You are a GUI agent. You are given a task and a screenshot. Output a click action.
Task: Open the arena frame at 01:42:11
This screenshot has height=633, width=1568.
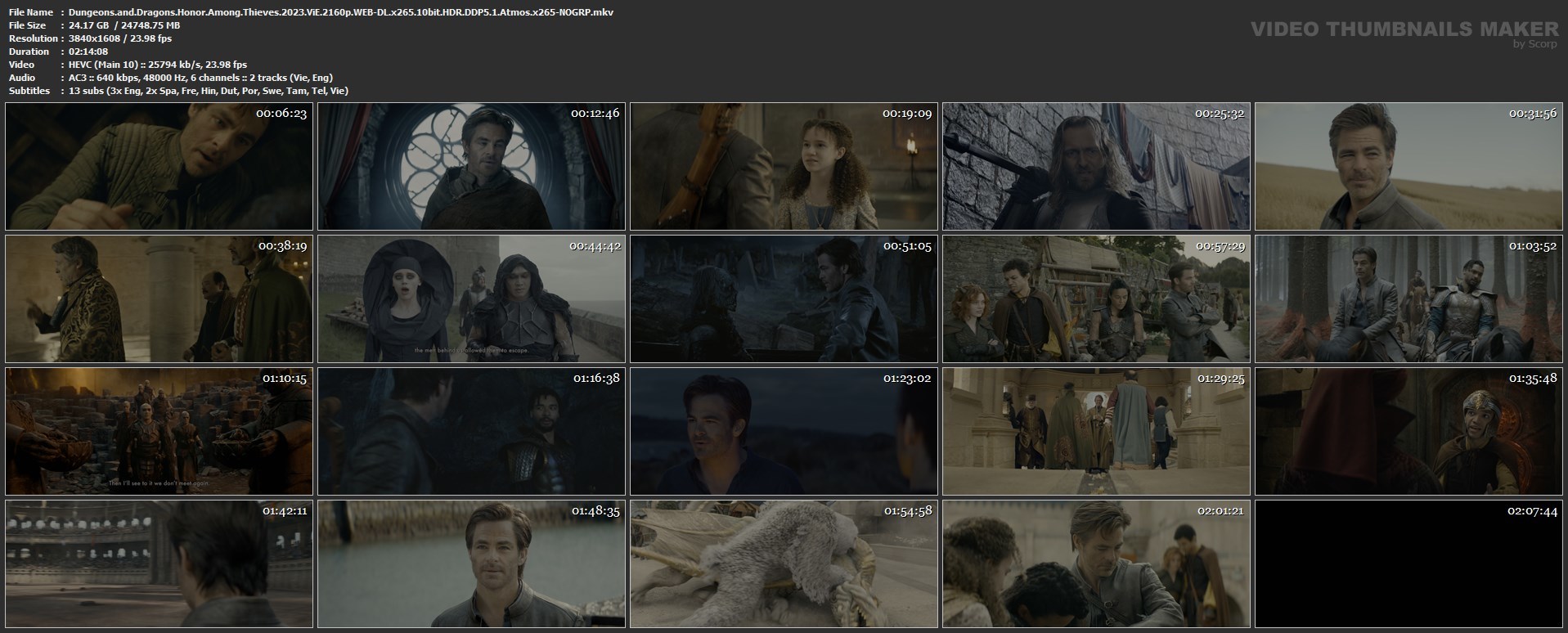click(x=159, y=563)
